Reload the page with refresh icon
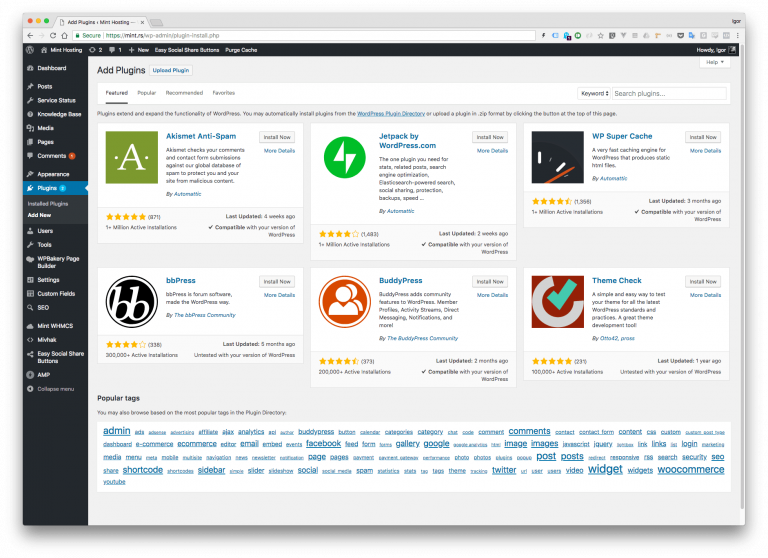The width and height of the screenshot is (768, 558). pos(53,35)
